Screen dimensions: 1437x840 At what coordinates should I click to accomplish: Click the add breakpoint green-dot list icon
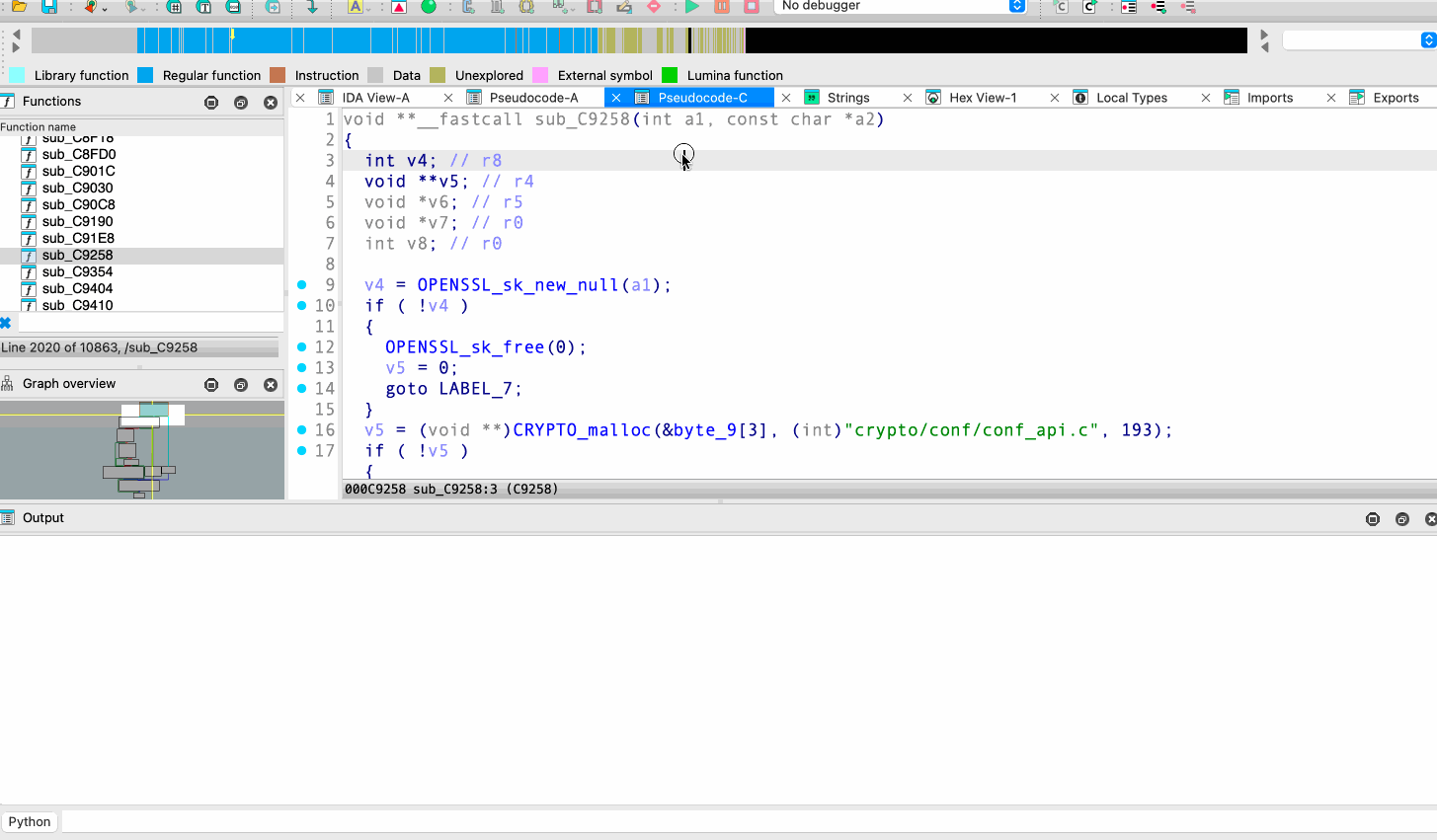(x=1158, y=6)
